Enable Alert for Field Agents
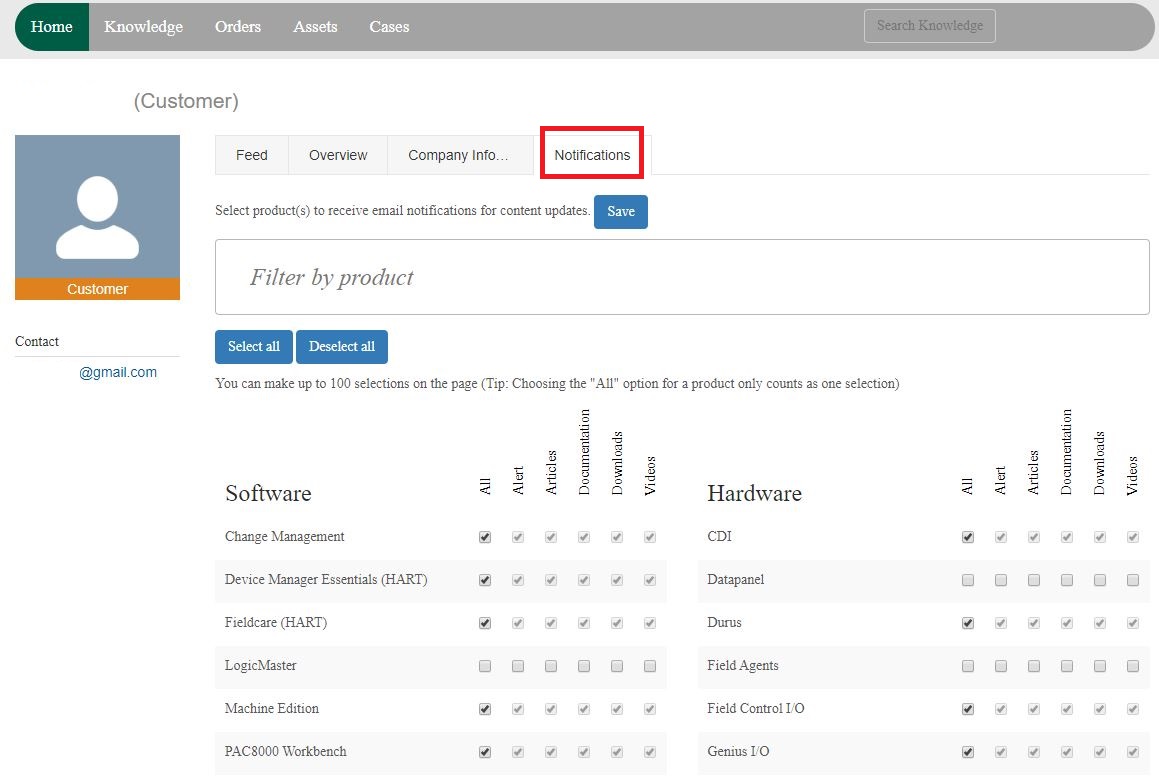Image resolution: width=1159 pixels, height=781 pixels. coord(1001,666)
